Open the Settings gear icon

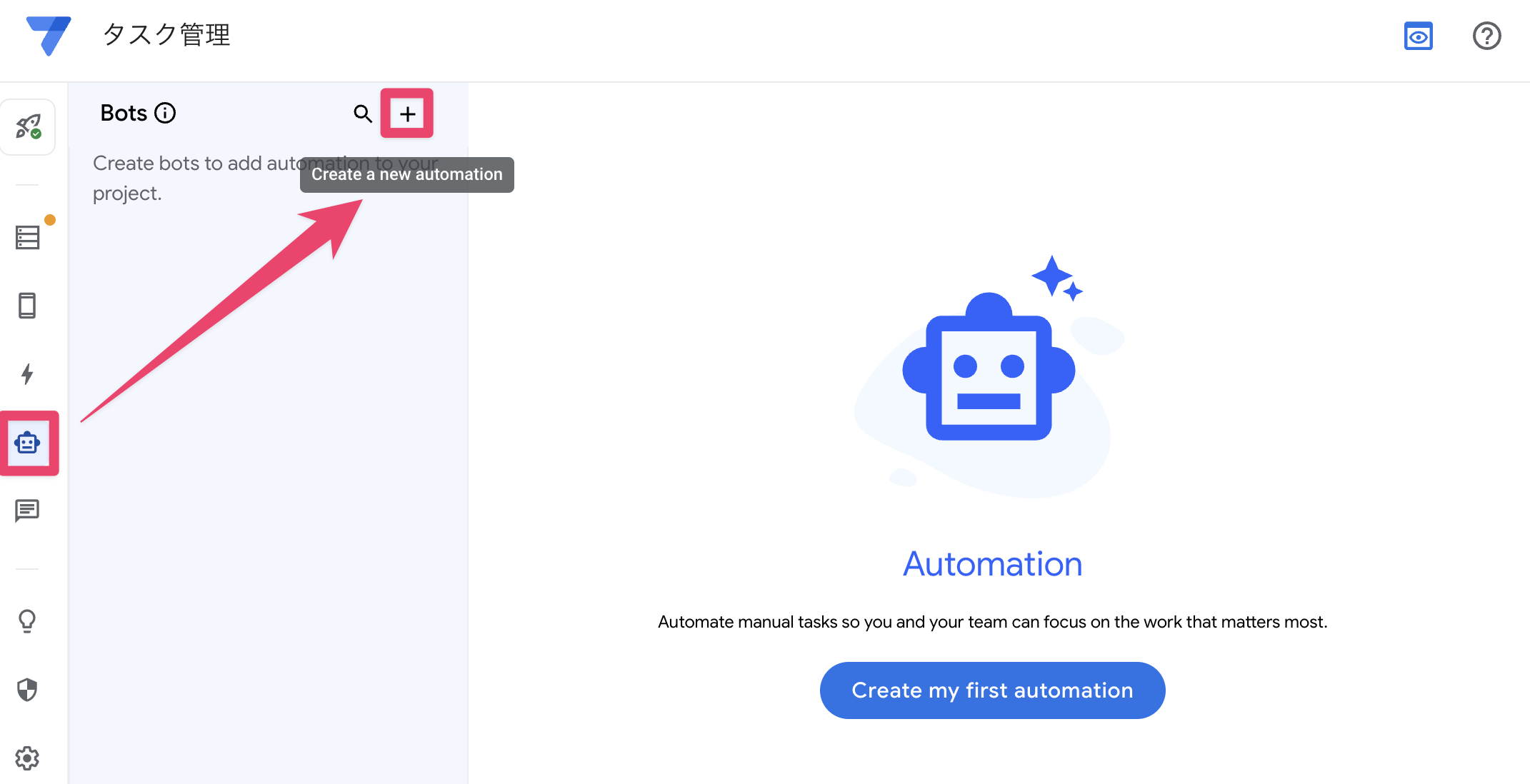point(27,758)
